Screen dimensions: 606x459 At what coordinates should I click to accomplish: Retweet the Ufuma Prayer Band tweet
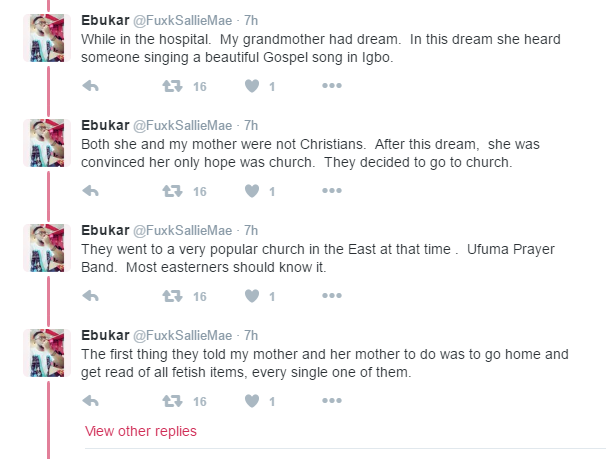173,296
